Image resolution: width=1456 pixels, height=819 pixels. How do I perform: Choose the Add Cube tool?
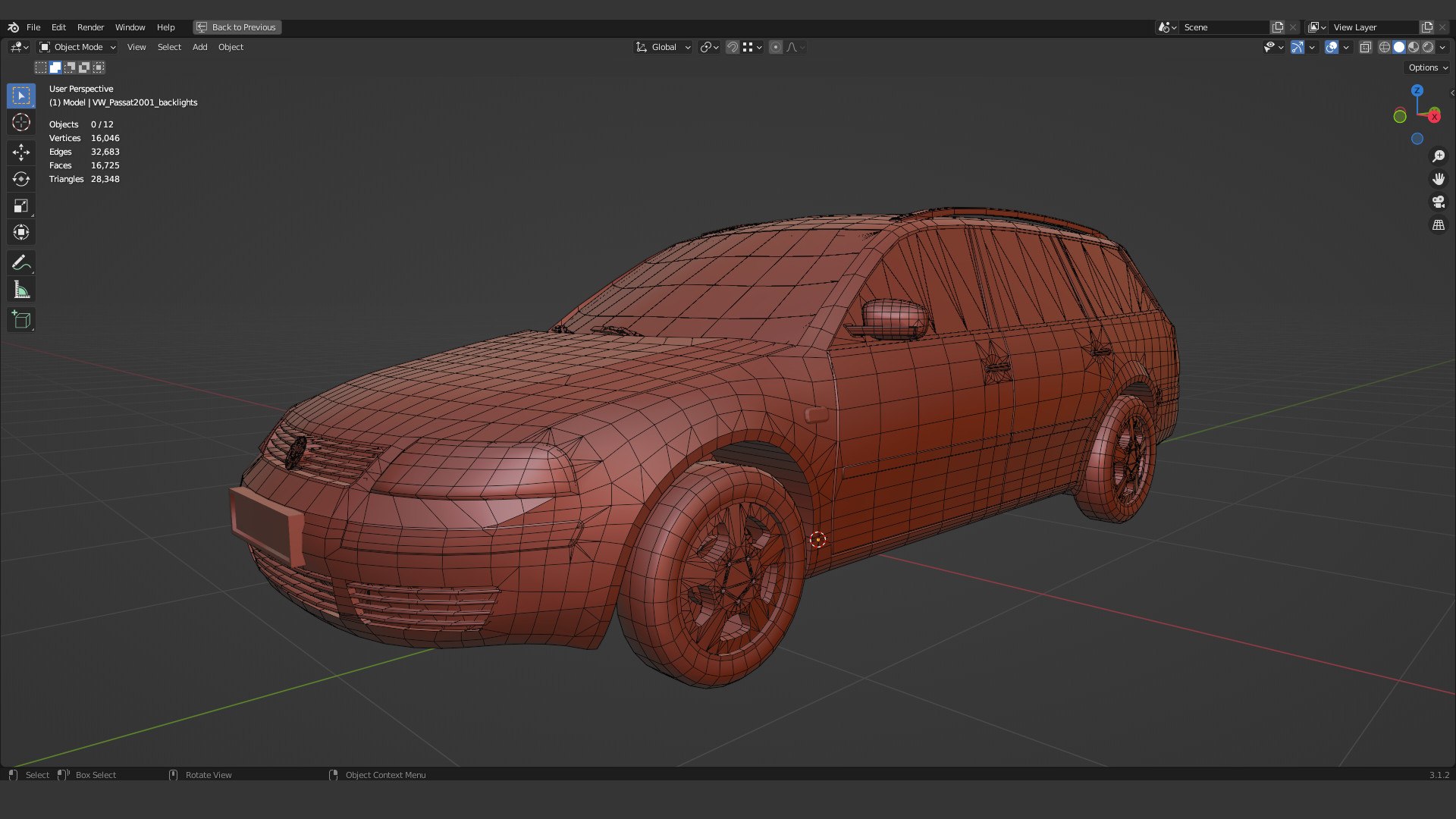coord(21,320)
